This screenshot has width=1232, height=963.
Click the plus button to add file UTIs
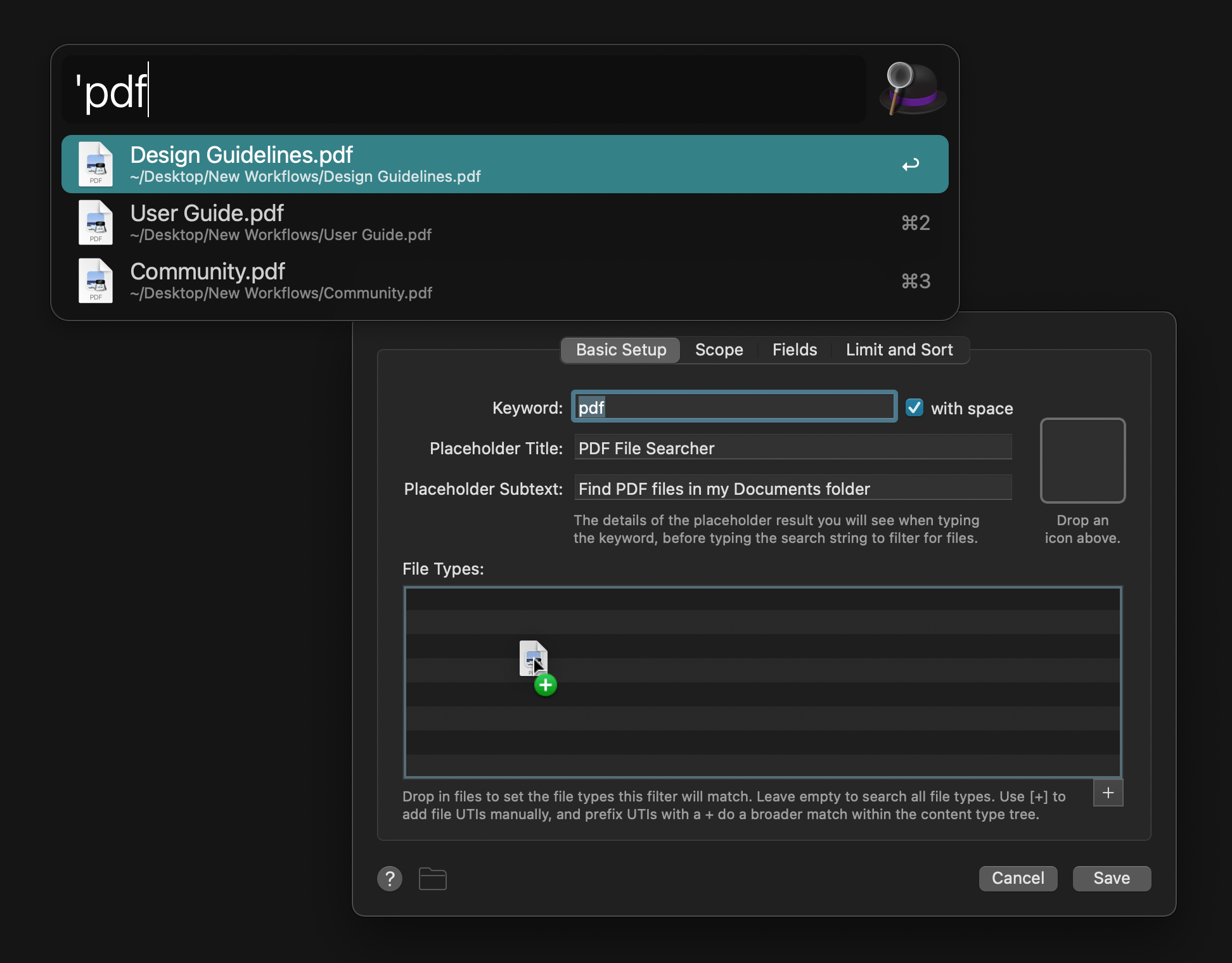pos(1108,793)
